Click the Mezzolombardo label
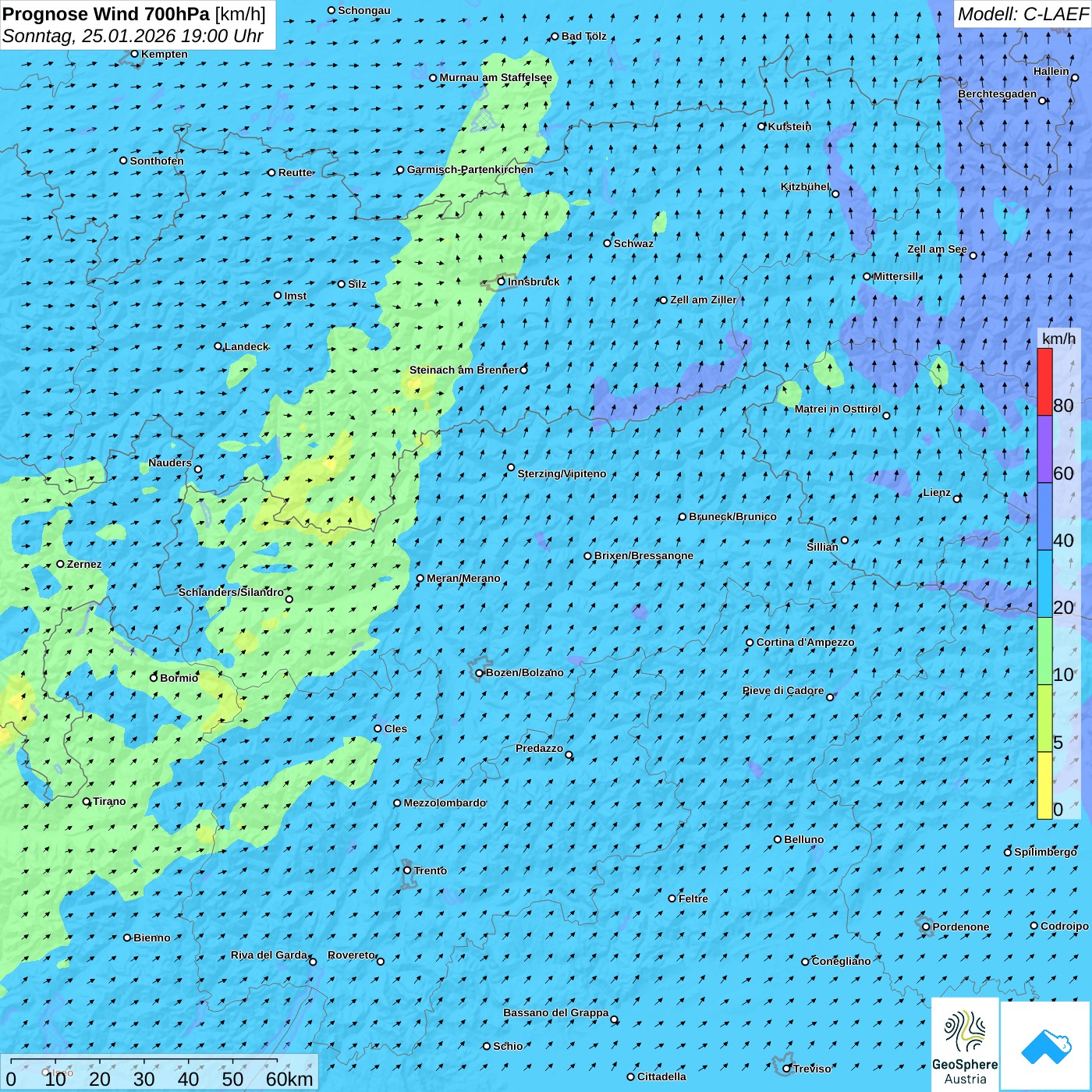1092x1092 pixels. click(x=445, y=803)
